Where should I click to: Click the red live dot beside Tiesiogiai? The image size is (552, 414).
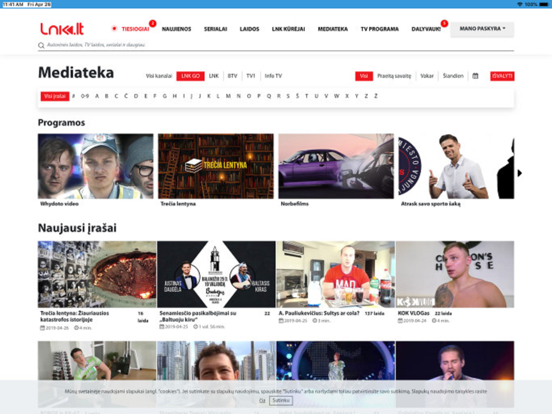point(114,29)
